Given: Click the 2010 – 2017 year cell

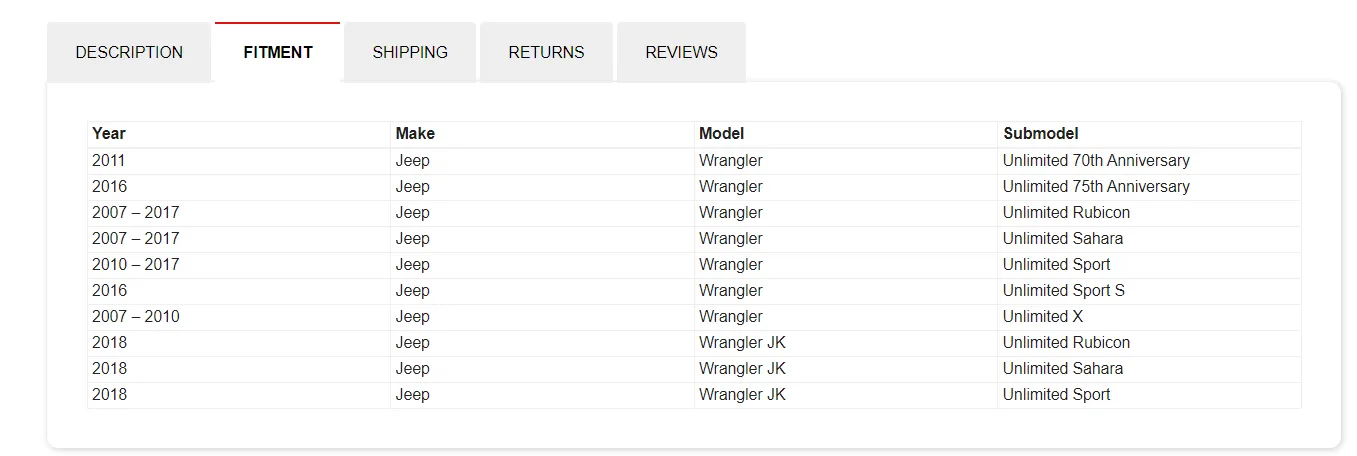Looking at the screenshot, I should [135, 265].
